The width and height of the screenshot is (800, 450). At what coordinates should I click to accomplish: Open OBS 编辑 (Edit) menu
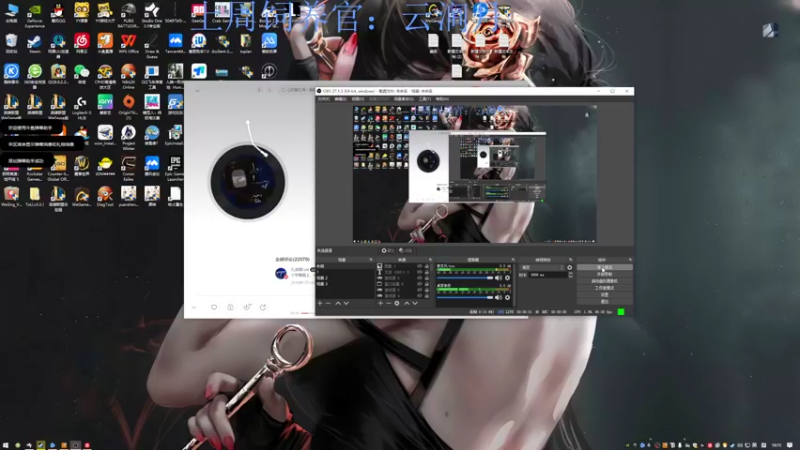pos(340,98)
